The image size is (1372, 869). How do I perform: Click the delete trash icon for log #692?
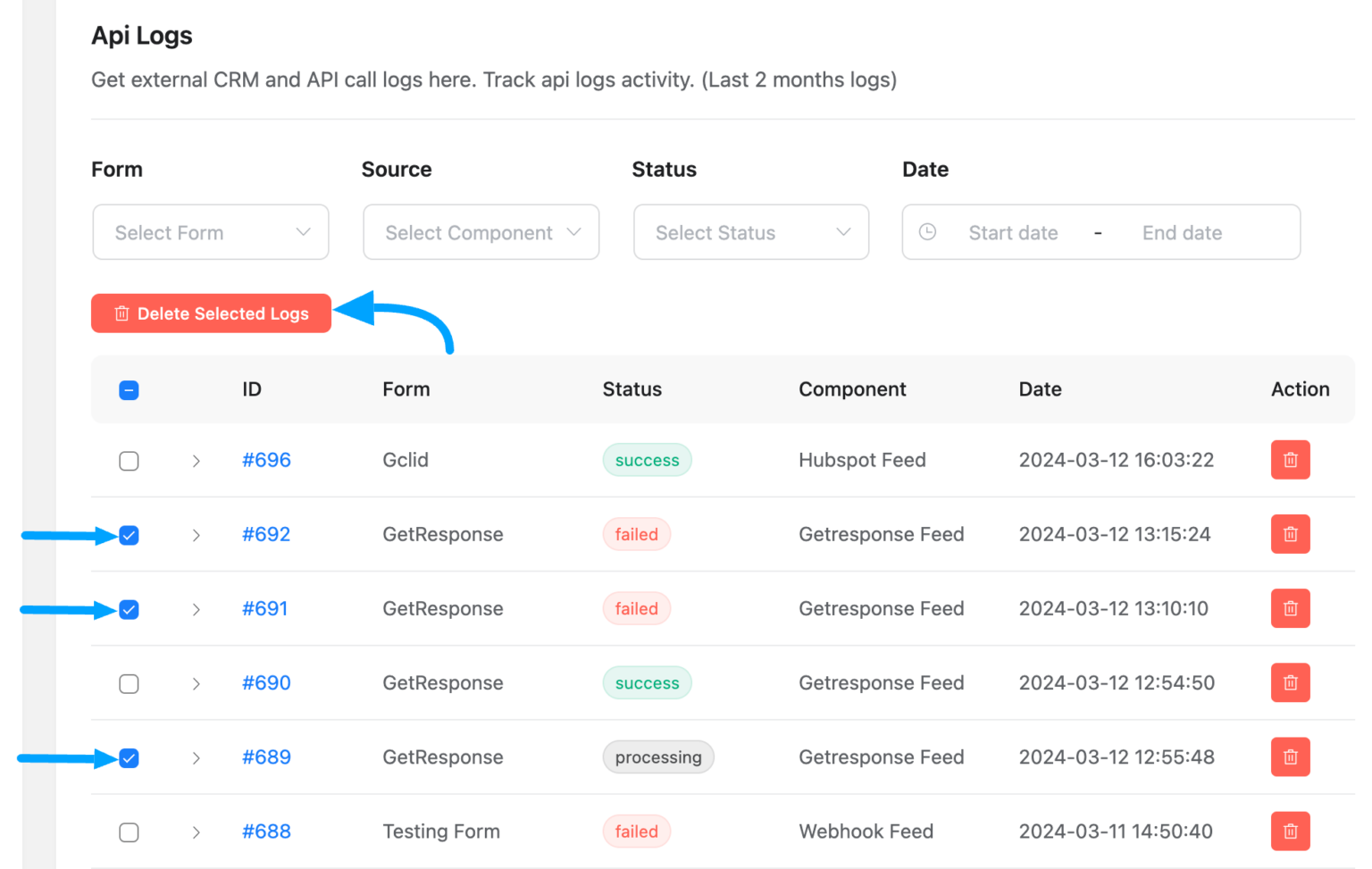click(1290, 534)
